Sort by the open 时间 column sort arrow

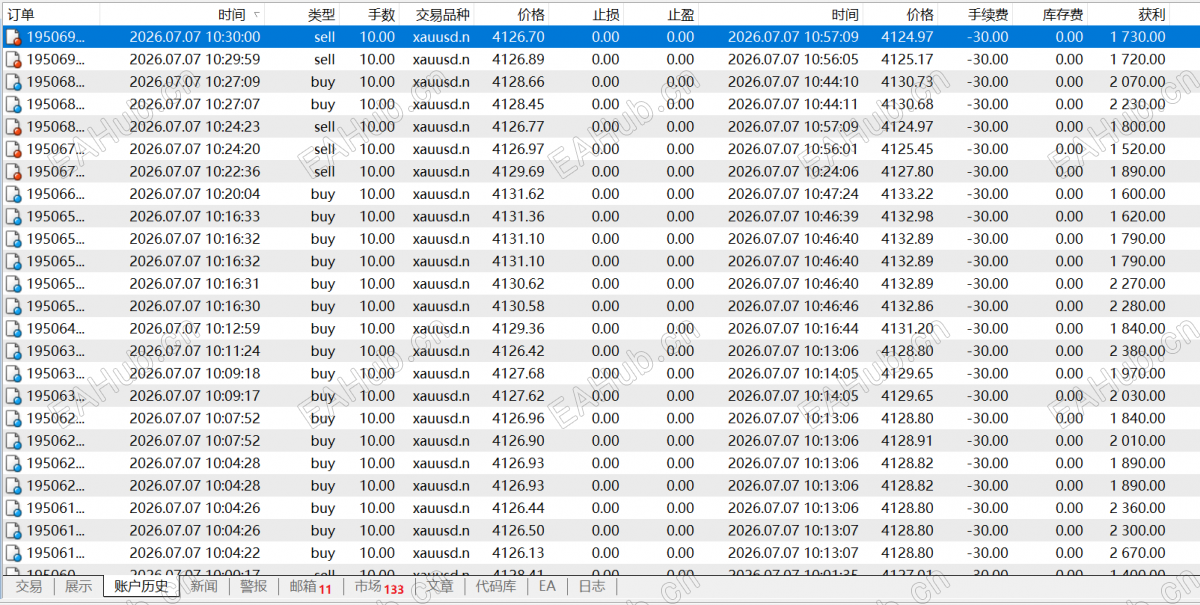257,15
